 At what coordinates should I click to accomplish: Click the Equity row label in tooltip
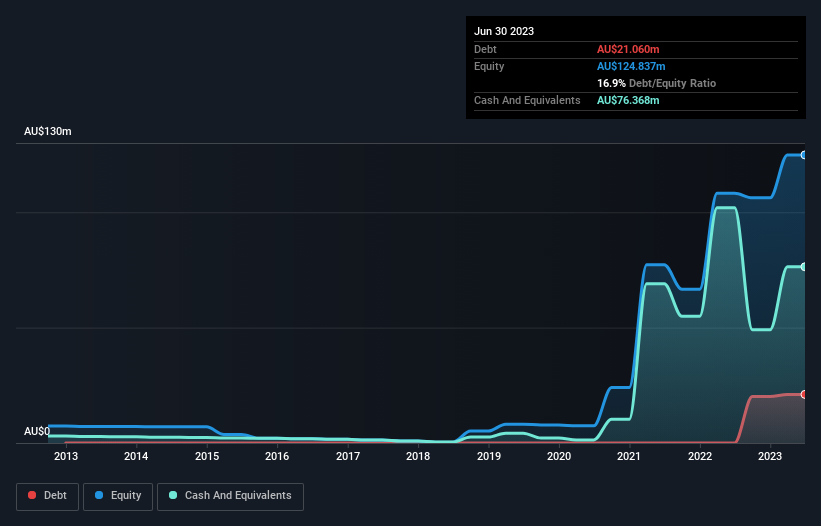click(489, 66)
